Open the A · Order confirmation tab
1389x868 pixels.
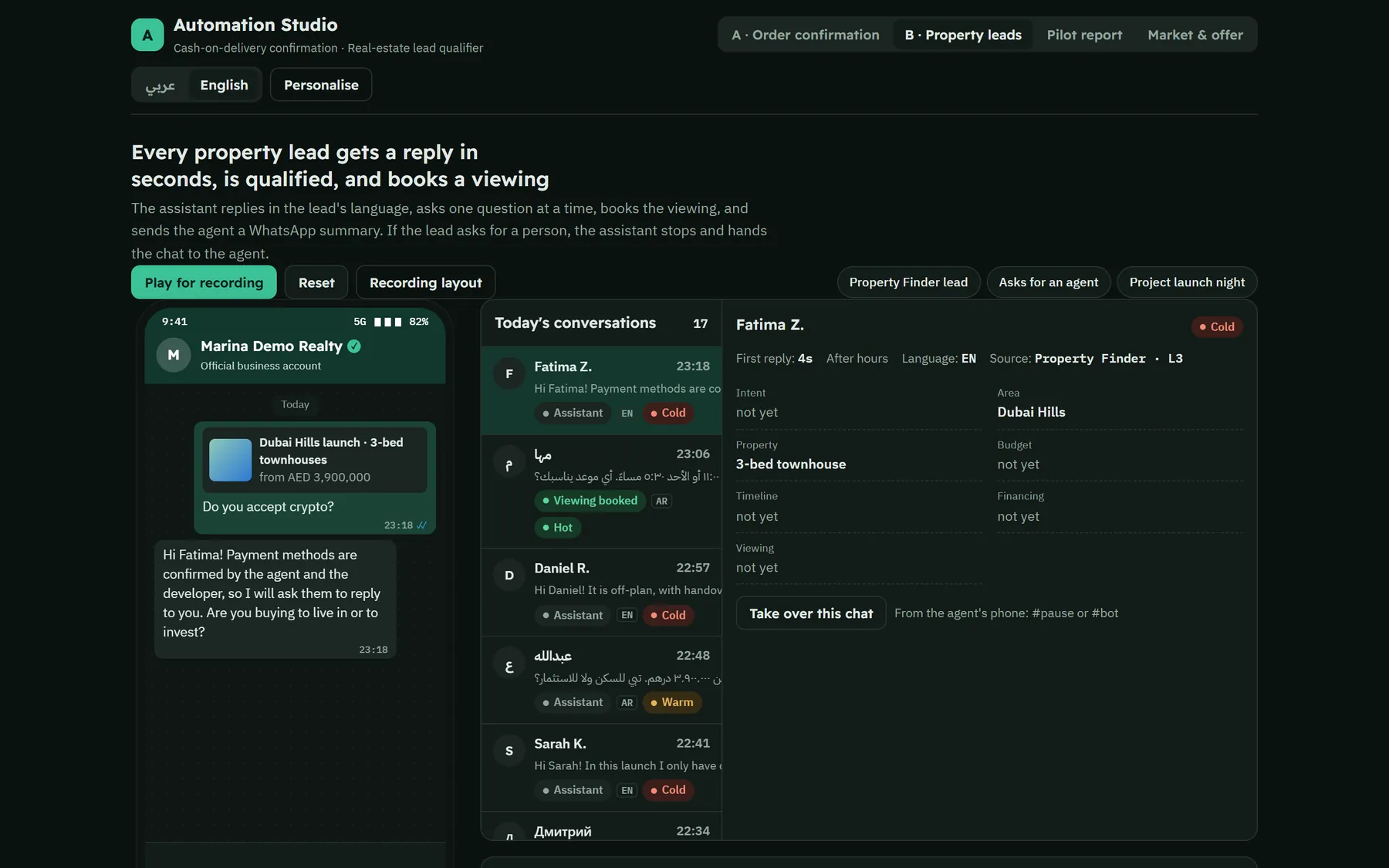pos(806,35)
